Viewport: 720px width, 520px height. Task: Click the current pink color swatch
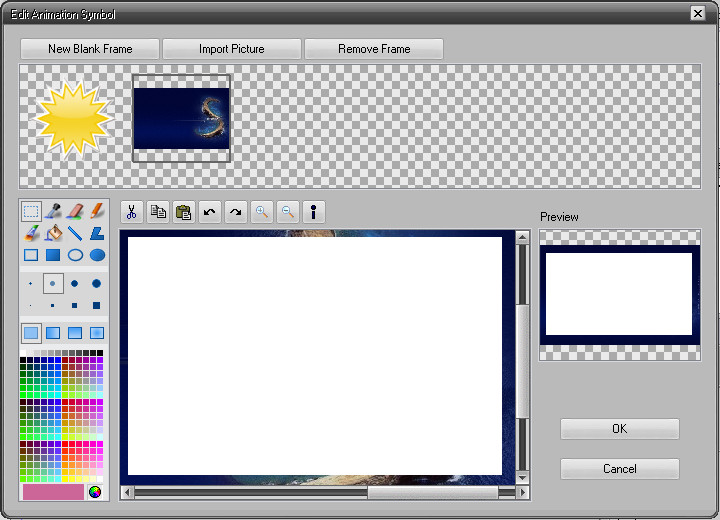click(53, 492)
